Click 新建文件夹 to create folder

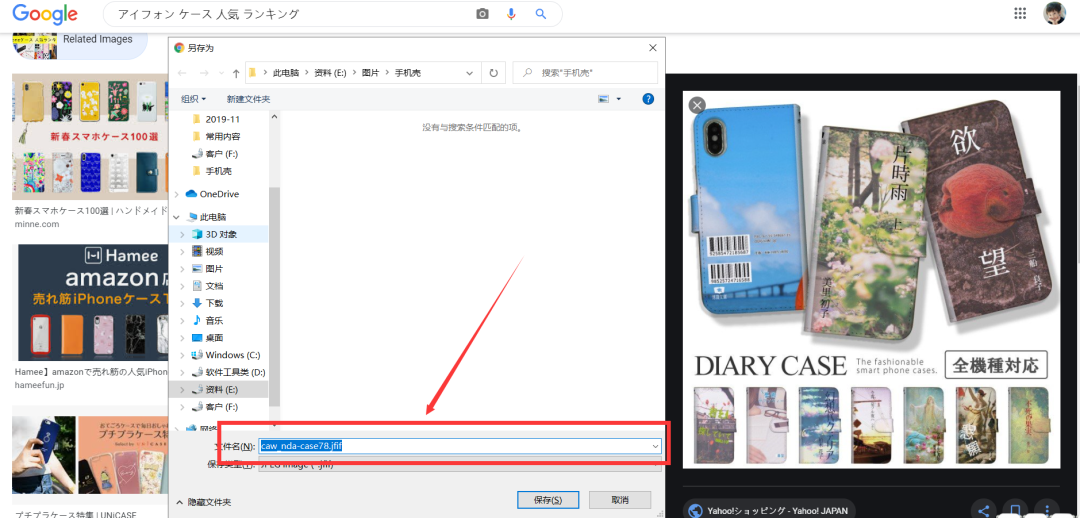pos(248,99)
